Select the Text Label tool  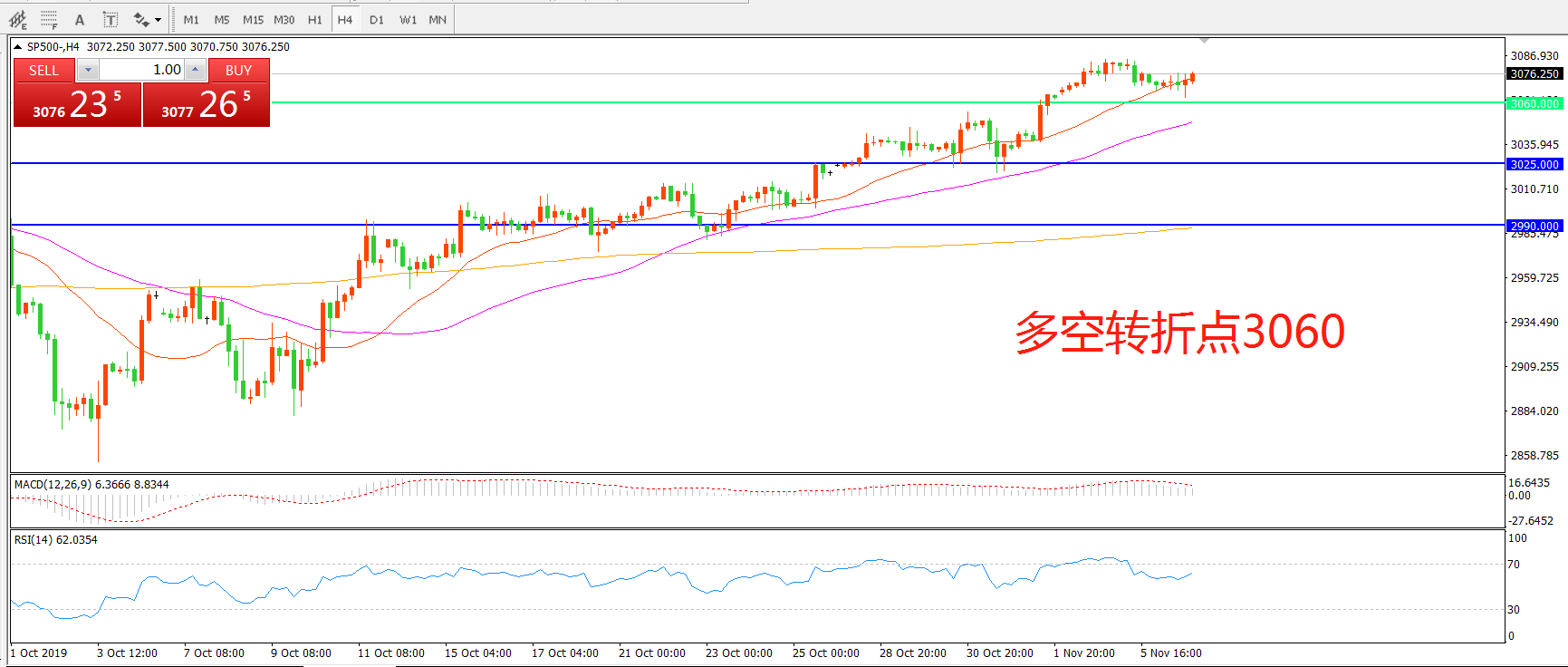pos(110,19)
